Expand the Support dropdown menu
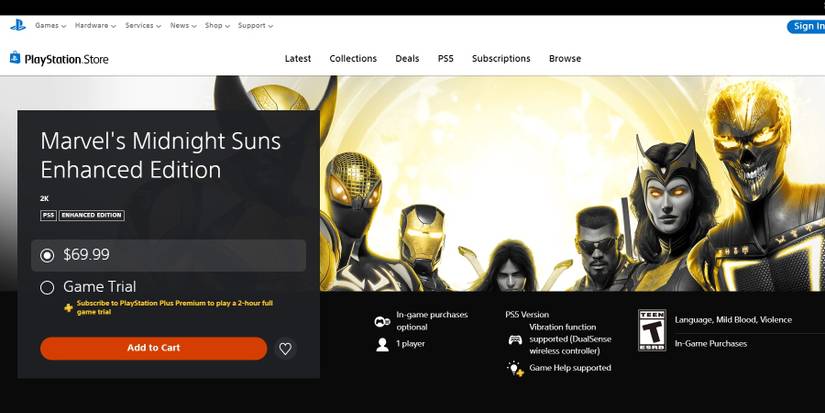 tap(255, 25)
